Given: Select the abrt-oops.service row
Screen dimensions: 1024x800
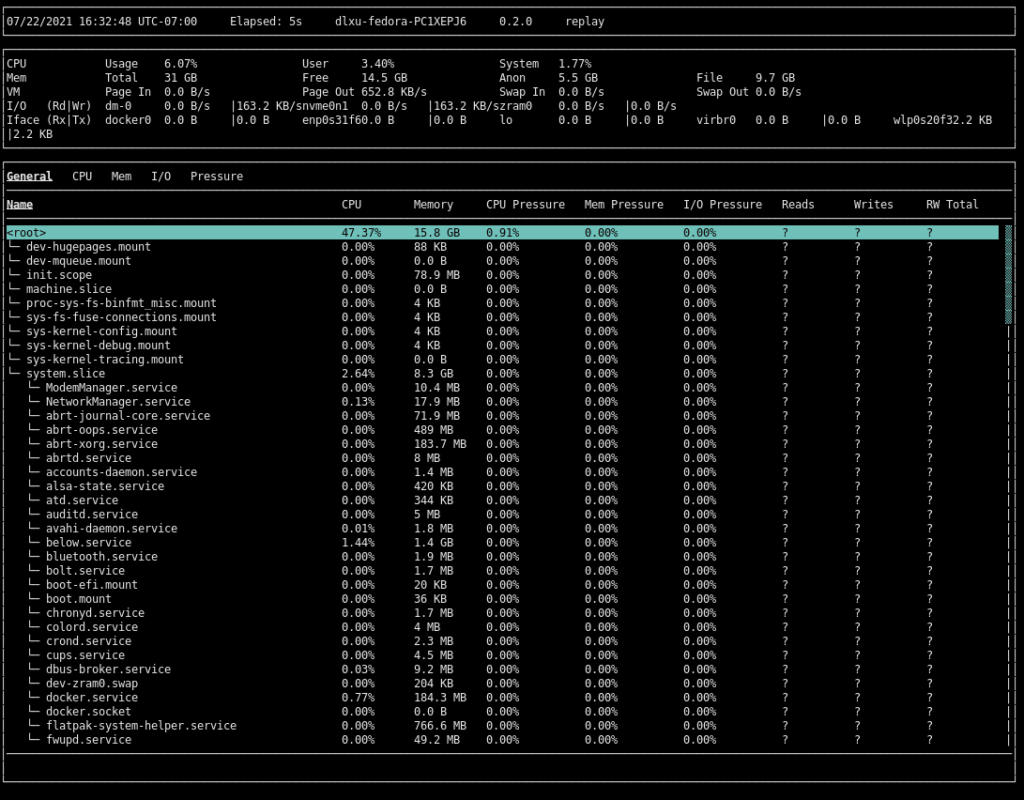Looking at the screenshot, I should click(x=101, y=429).
